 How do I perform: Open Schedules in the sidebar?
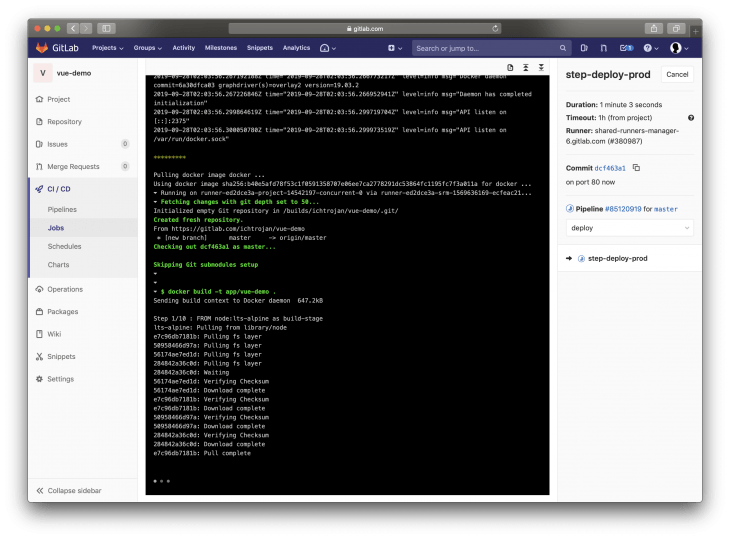tap(64, 246)
